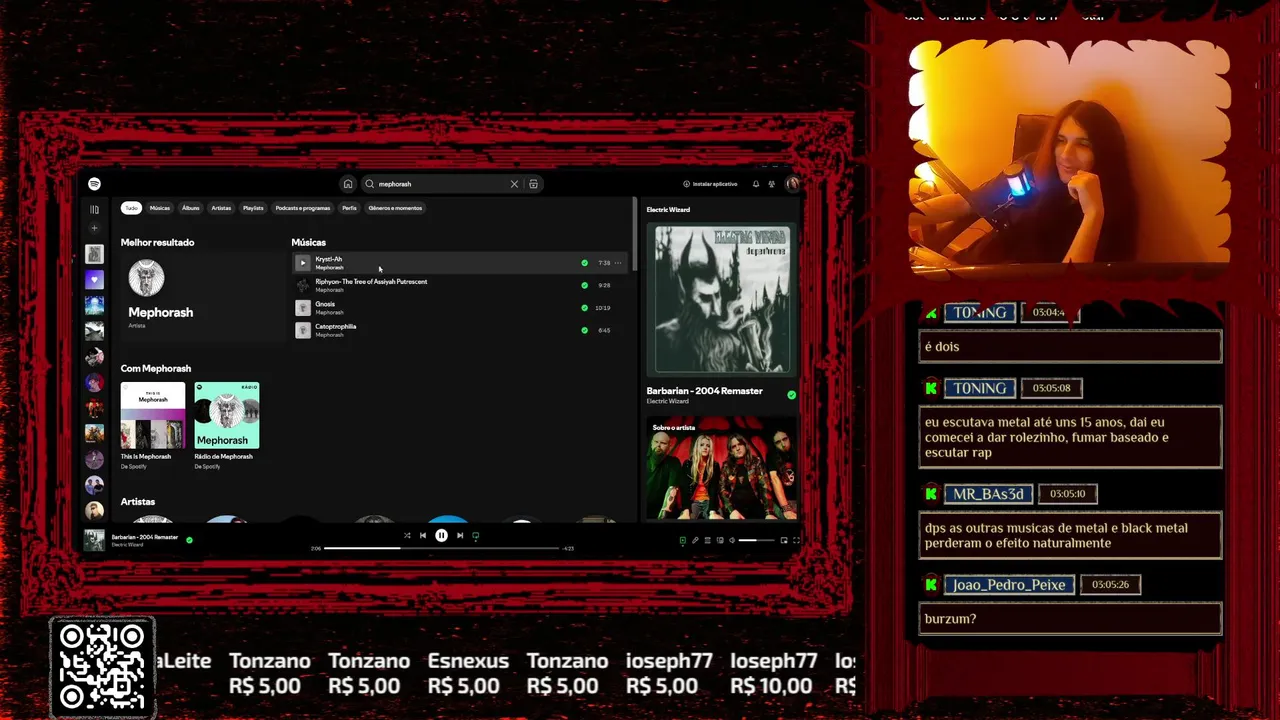Screen dimensions: 1280x720
Task: Enter fullscreen mode icon
Action: point(796,540)
